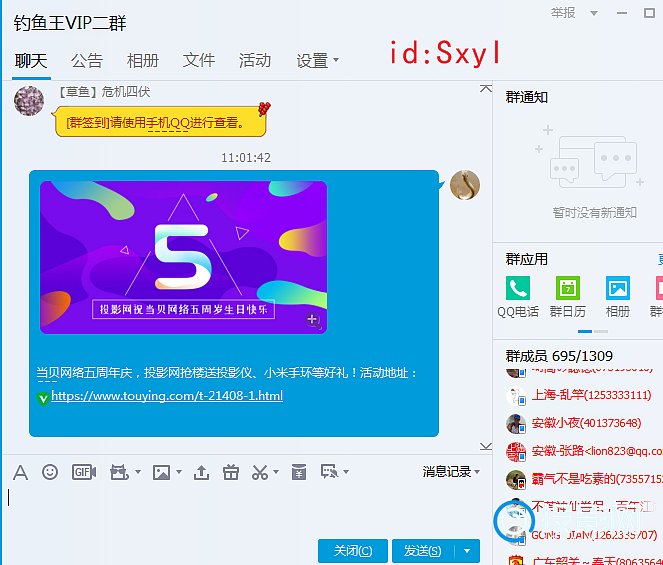663x565 pixels.
Task: Open the 相册 tab
Action: click(x=142, y=60)
